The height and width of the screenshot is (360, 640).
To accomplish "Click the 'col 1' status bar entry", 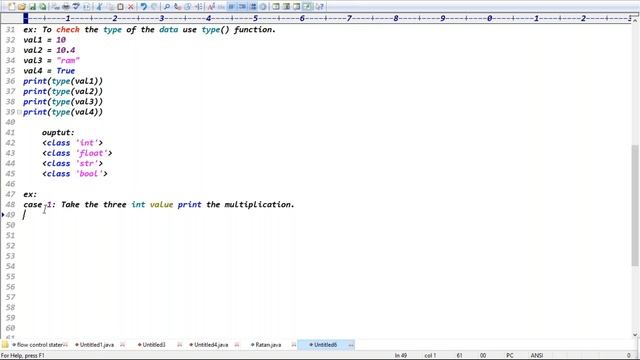I will [430, 356].
